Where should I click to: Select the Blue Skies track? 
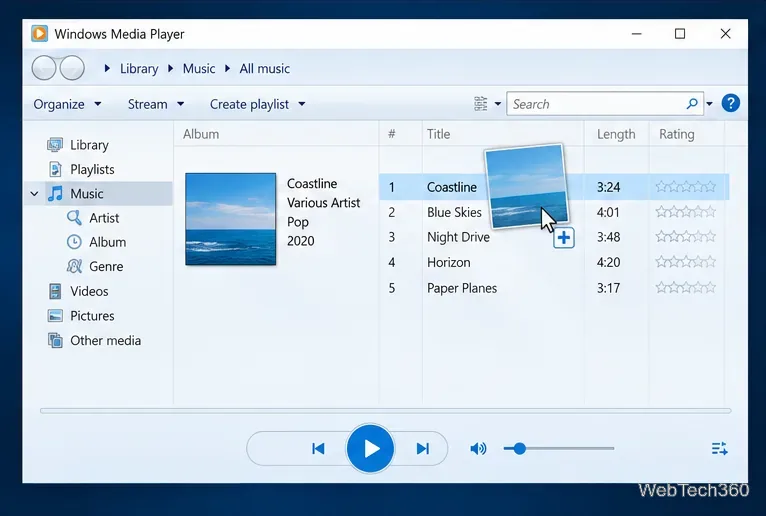point(454,212)
